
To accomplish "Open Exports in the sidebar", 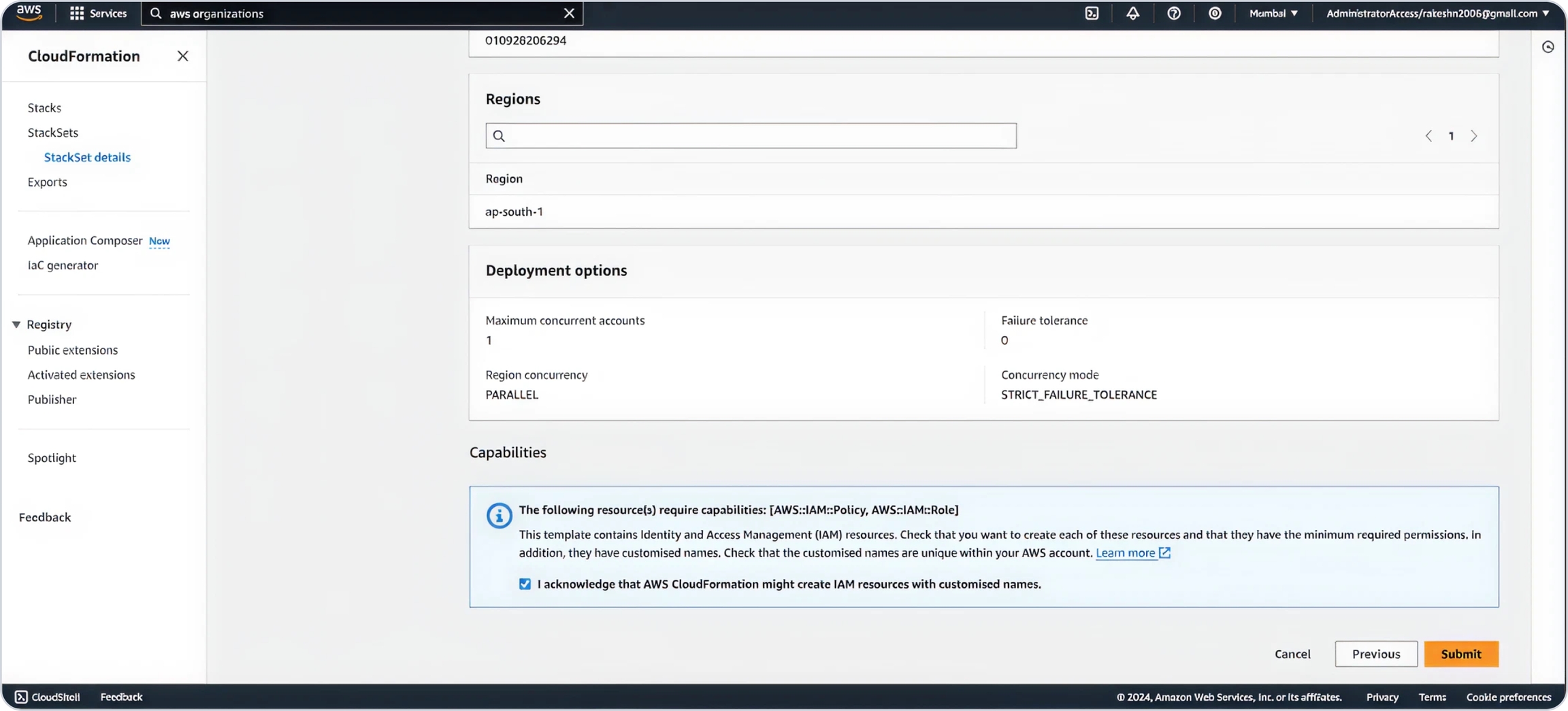I will point(47,182).
